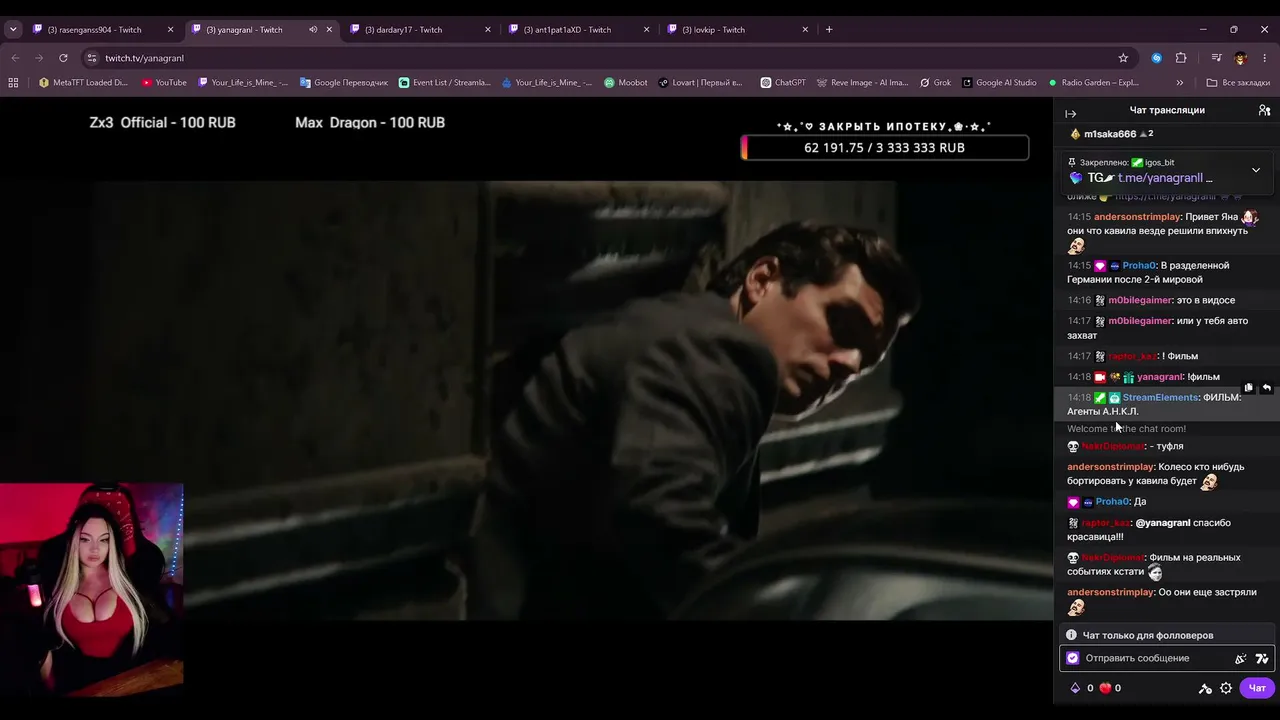Open ChatGPT bookmark
Screen dimensions: 1280x720
pyautogui.click(x=783, y=83)
